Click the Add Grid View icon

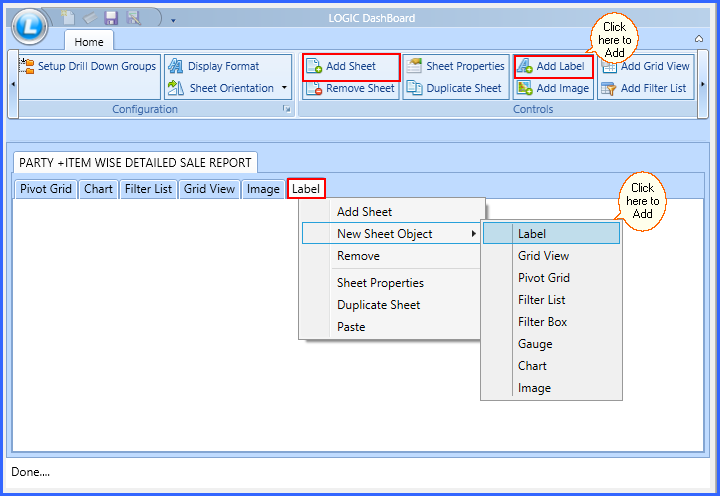609,67
